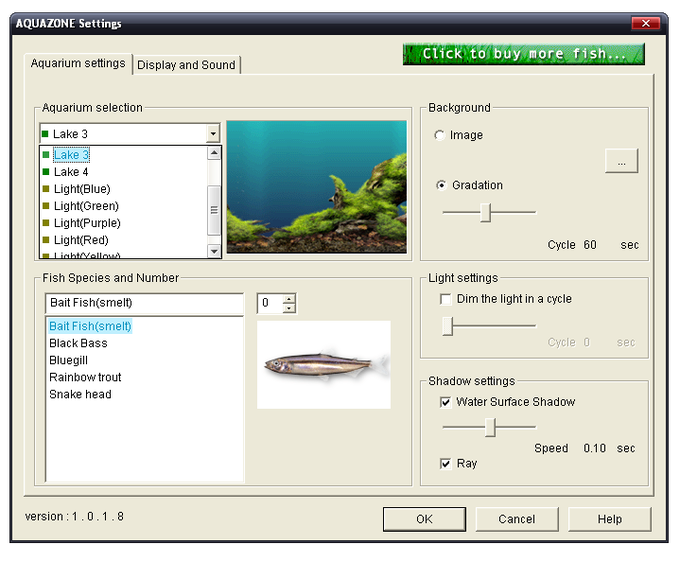Toggle the Ray checkbox
Viewport: 680px width, 562px height.
(445, 464)
